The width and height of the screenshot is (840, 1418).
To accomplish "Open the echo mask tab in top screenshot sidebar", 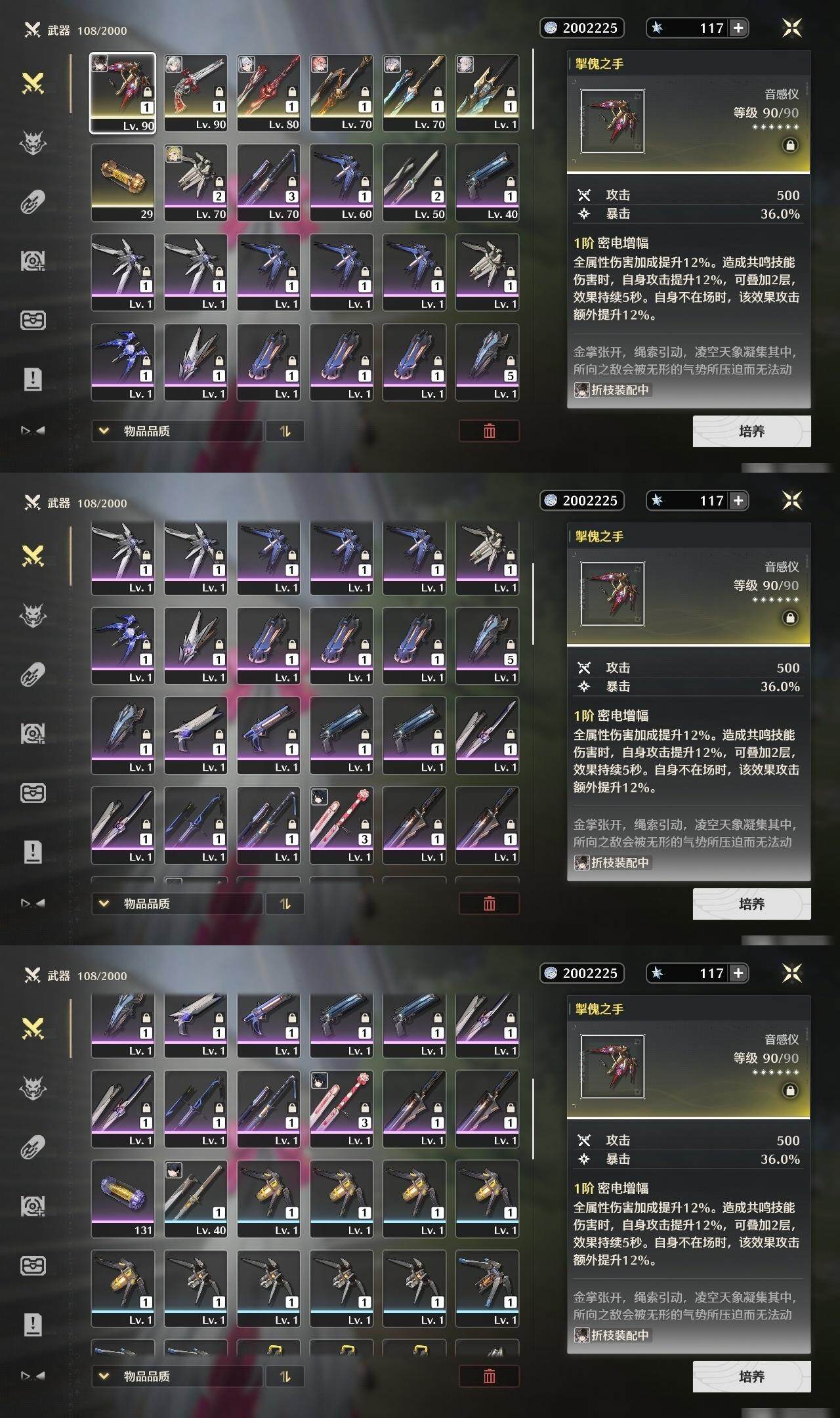I will (33, 142).
